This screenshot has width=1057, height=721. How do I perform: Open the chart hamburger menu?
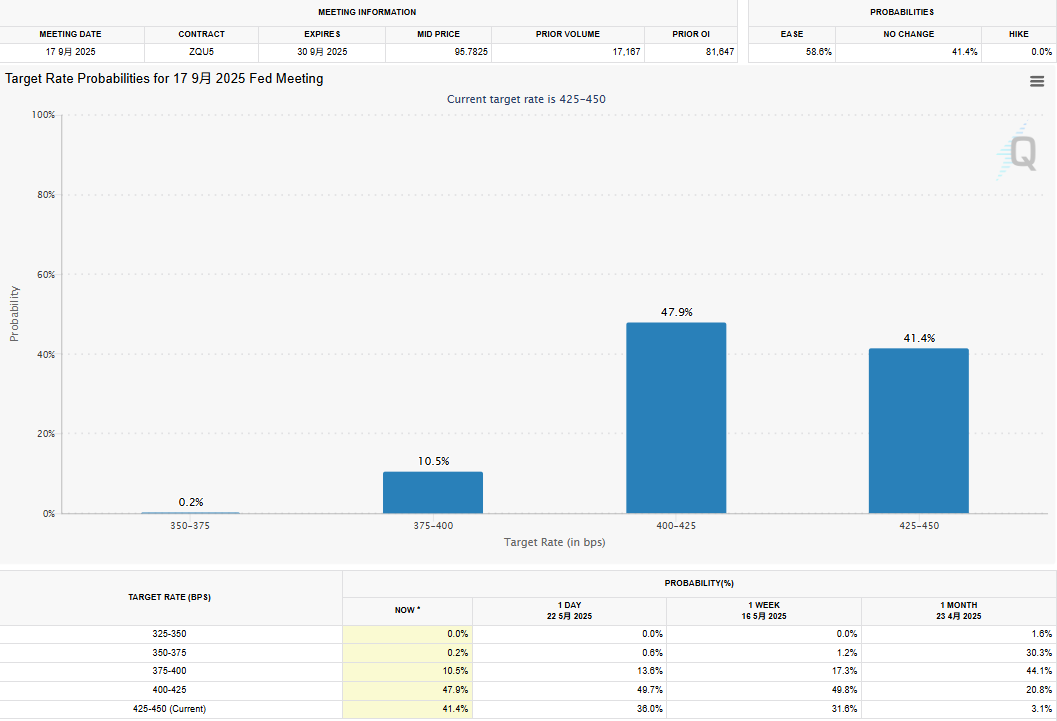pos(1037,82)
